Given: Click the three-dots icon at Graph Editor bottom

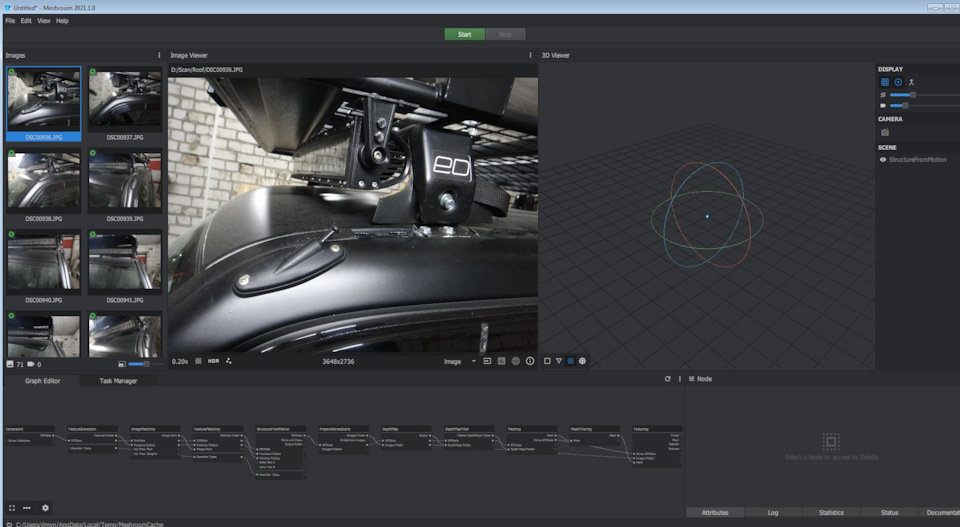Looking at the screenshot, I should coord(27,508).
